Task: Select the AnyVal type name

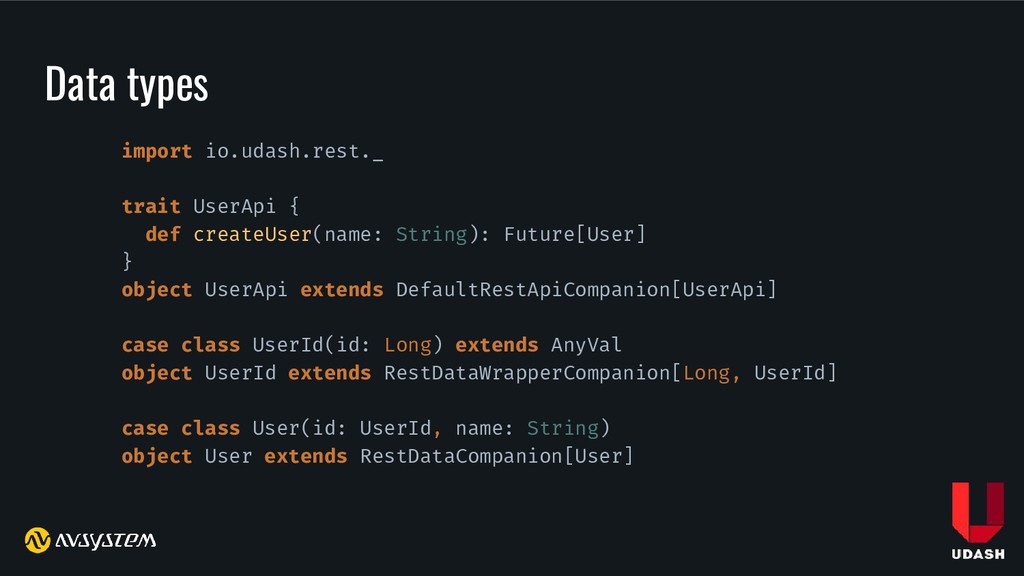Action: pyautogui.click(x=586, y=345)
